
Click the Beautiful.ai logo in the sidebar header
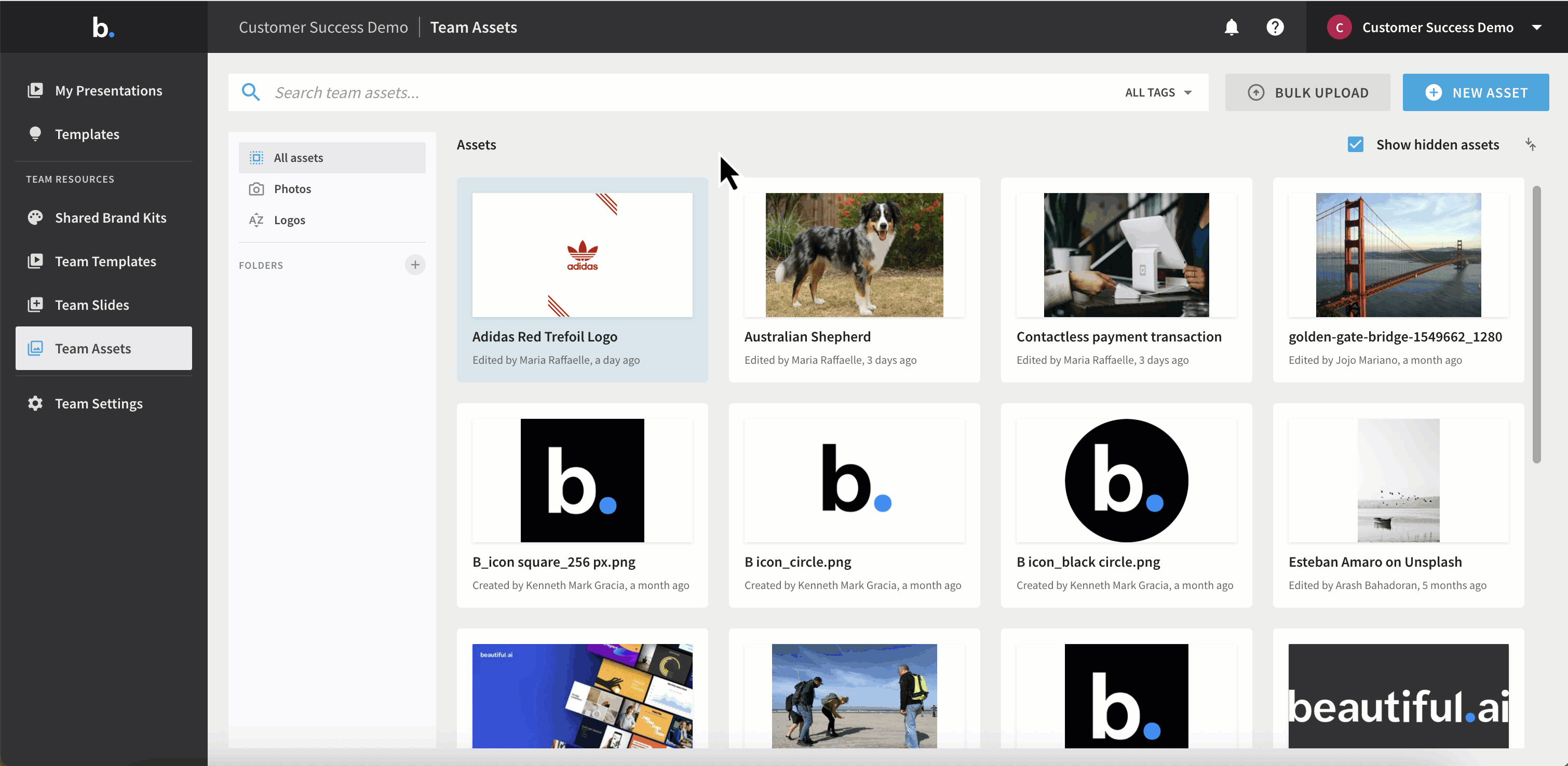(x=103, y=28)
